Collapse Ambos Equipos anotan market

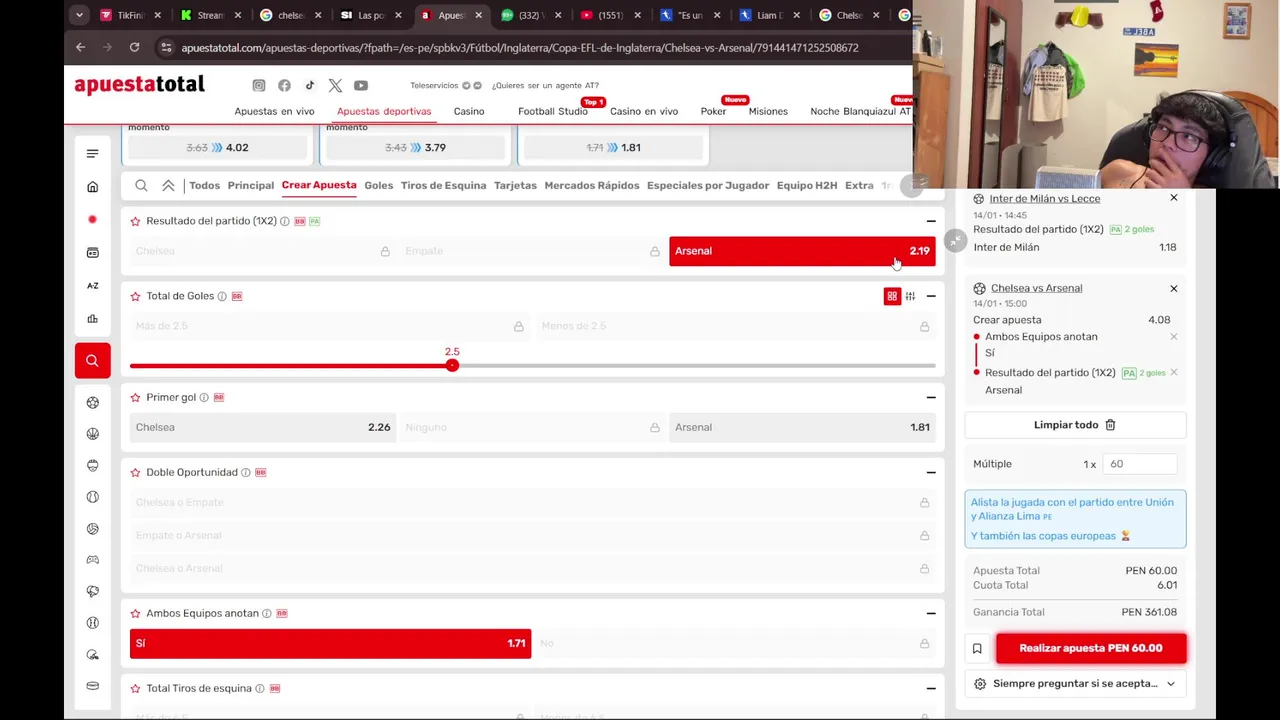931,613
